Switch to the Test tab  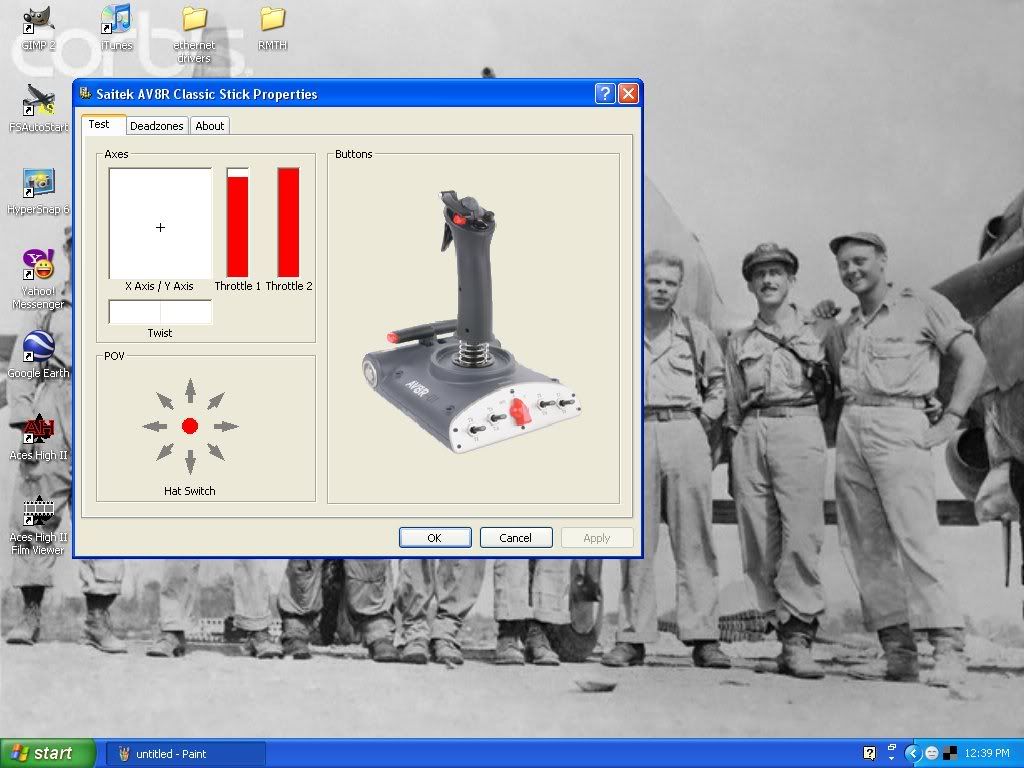103,124
